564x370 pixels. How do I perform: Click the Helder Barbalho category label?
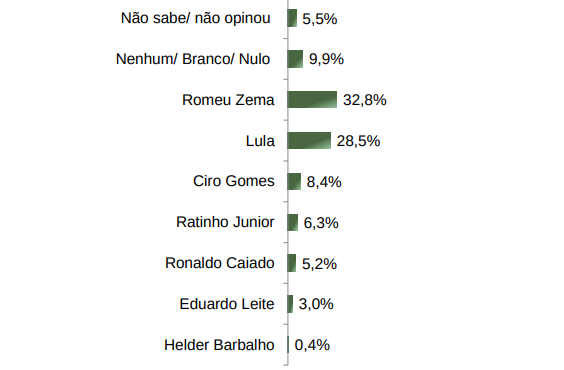[x=219, y=345]
